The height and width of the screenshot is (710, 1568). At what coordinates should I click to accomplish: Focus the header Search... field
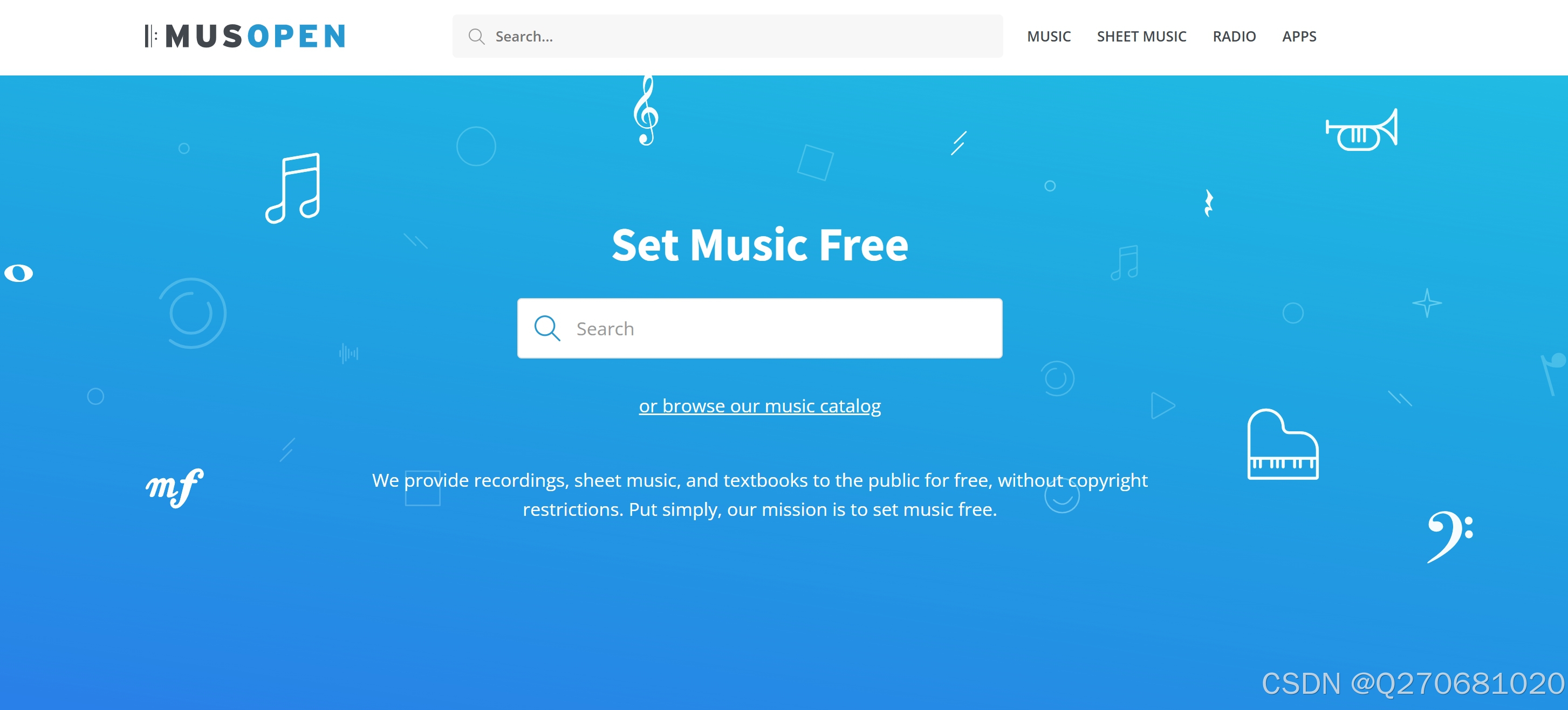(x=728, y=37)
